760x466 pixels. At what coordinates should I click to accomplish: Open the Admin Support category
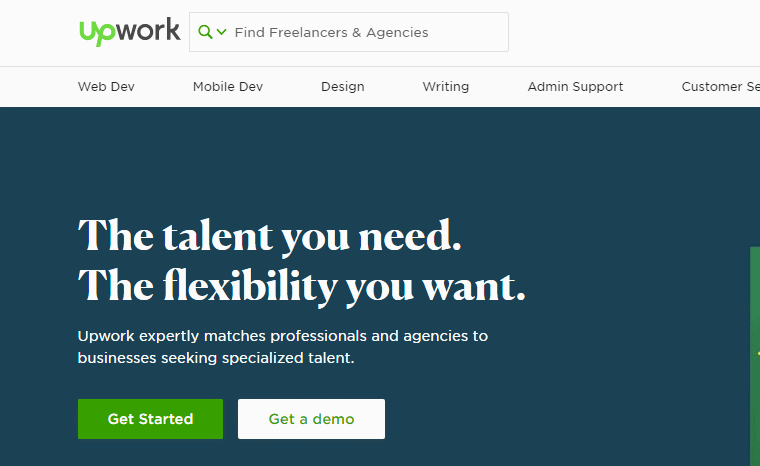point(575,86)
